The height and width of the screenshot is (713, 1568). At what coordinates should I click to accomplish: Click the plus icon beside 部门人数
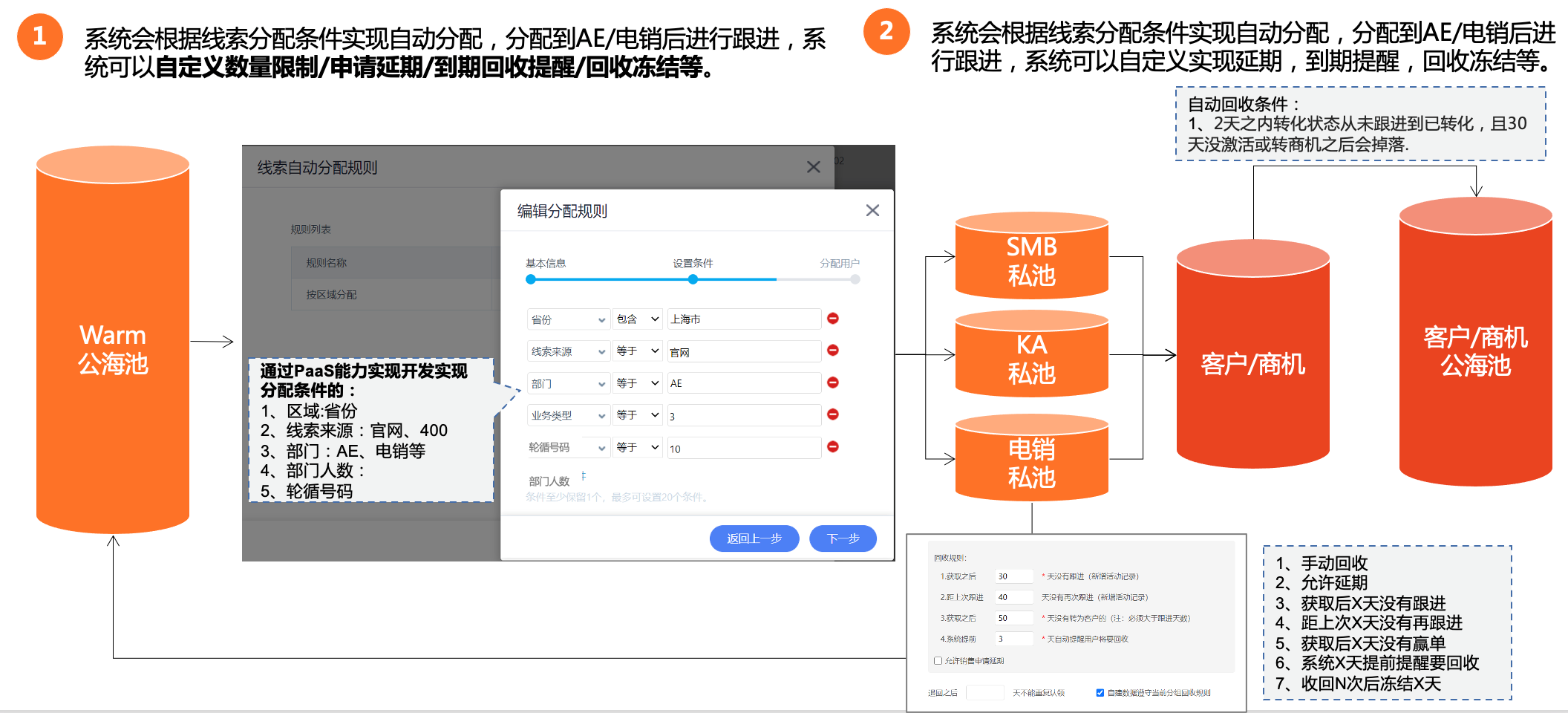pyautogui.click(x=584, y=476)
